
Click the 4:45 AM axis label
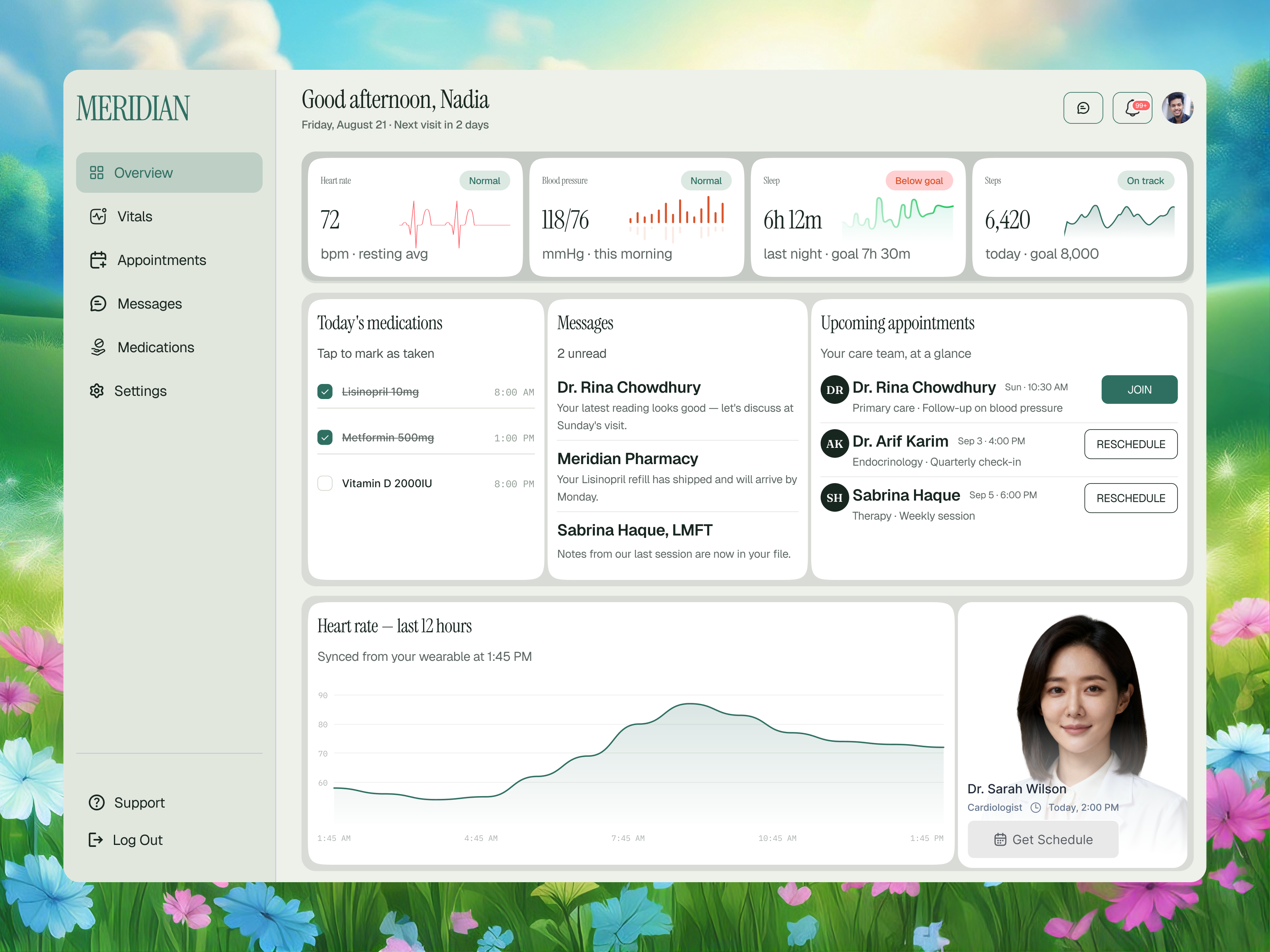[481, 839]
